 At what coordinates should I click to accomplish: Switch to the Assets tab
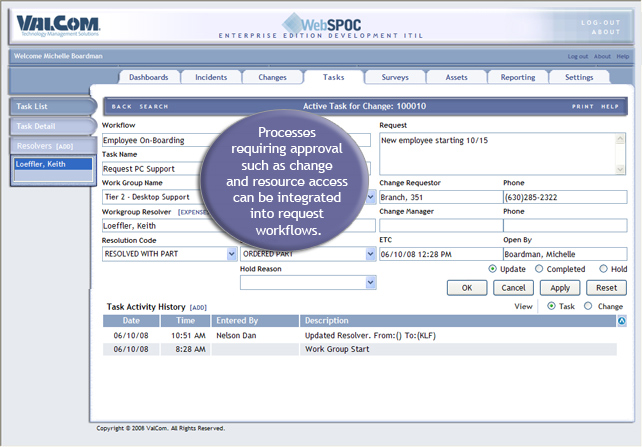457,77
